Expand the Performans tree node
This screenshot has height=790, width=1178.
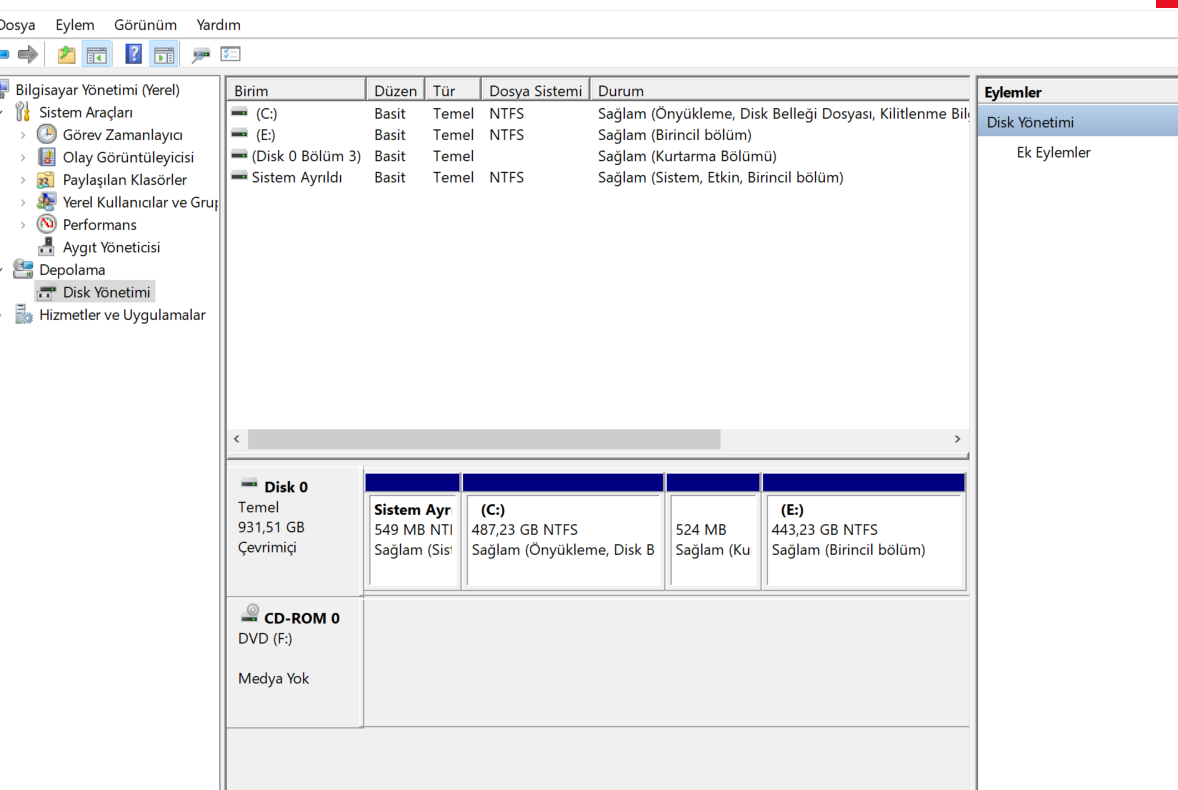coord(23,225)
